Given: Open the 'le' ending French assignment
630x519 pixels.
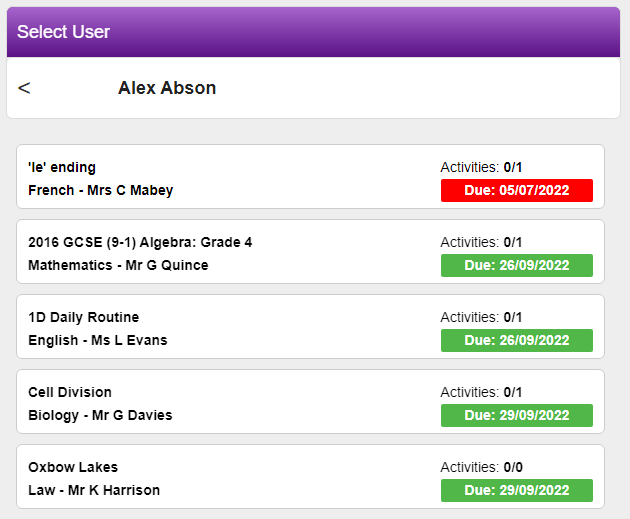Looking at the screenshot, I should 310,176.
